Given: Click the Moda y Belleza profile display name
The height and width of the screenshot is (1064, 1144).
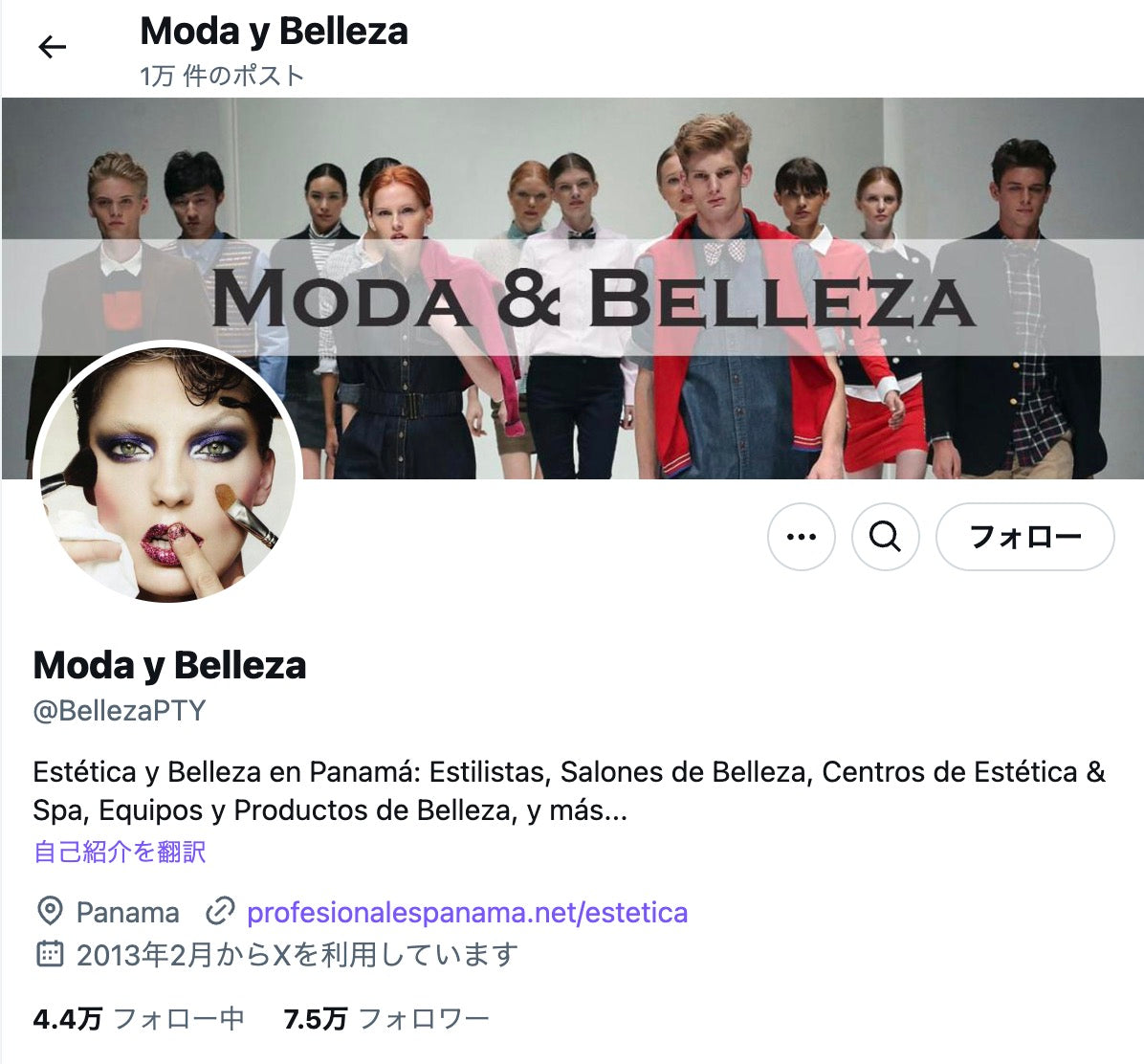Looking at the screenshot, I should click(169, 666).
